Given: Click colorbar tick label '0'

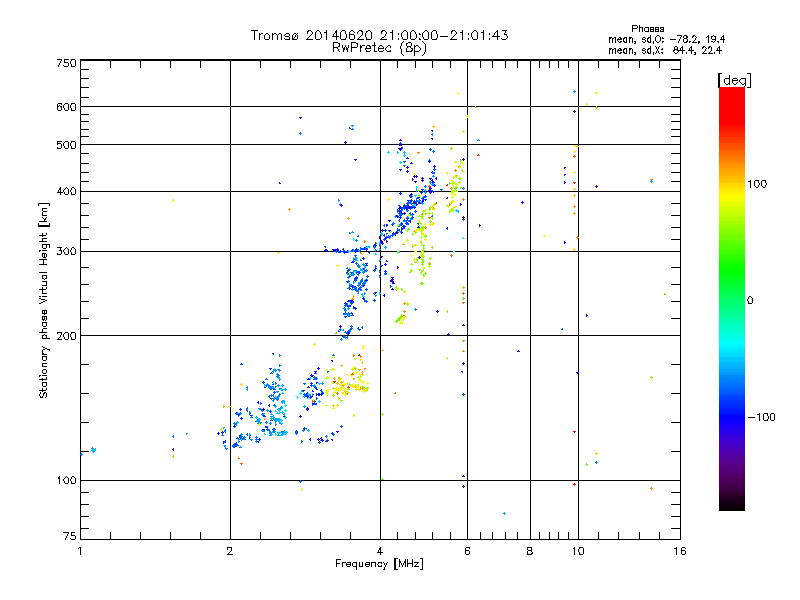Looking at the screenshot, I should (x=750, y=301).
